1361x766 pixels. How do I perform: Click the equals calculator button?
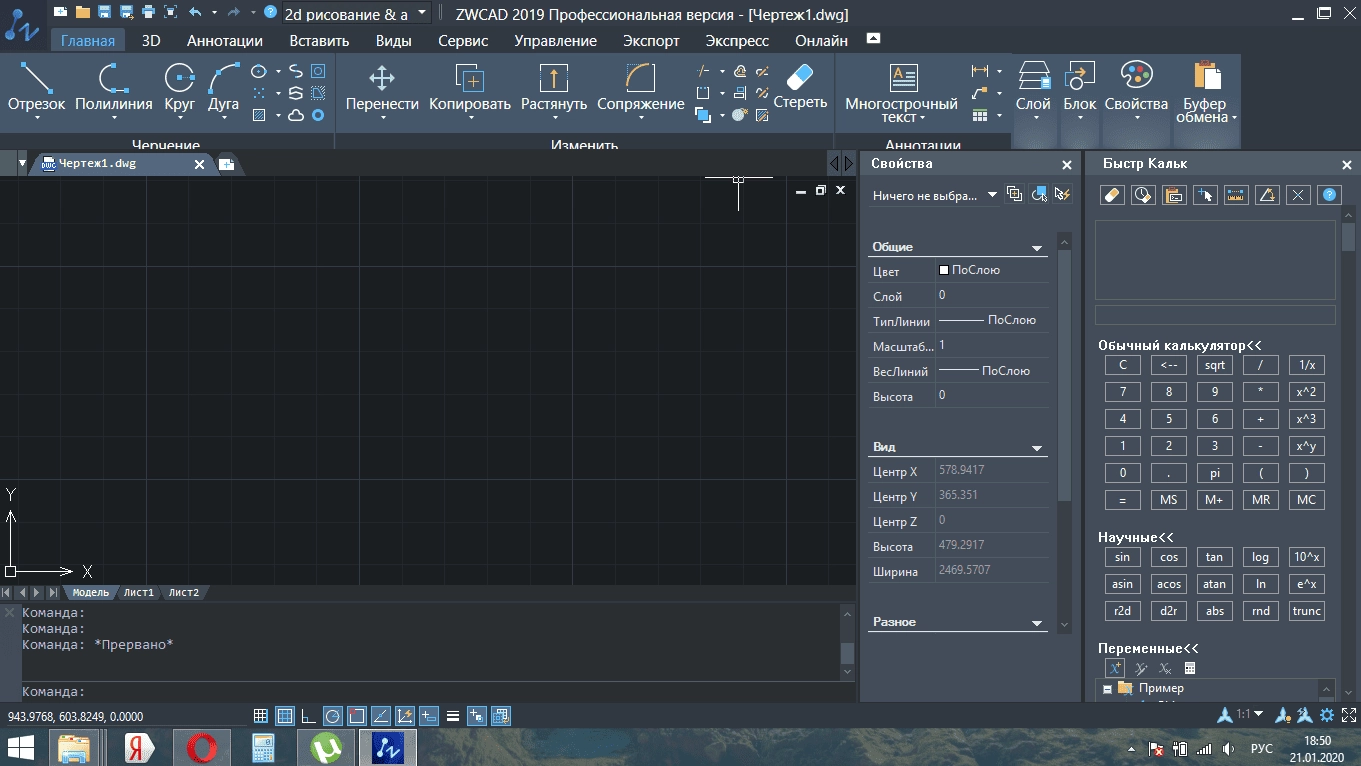(x=1123, y=500)
